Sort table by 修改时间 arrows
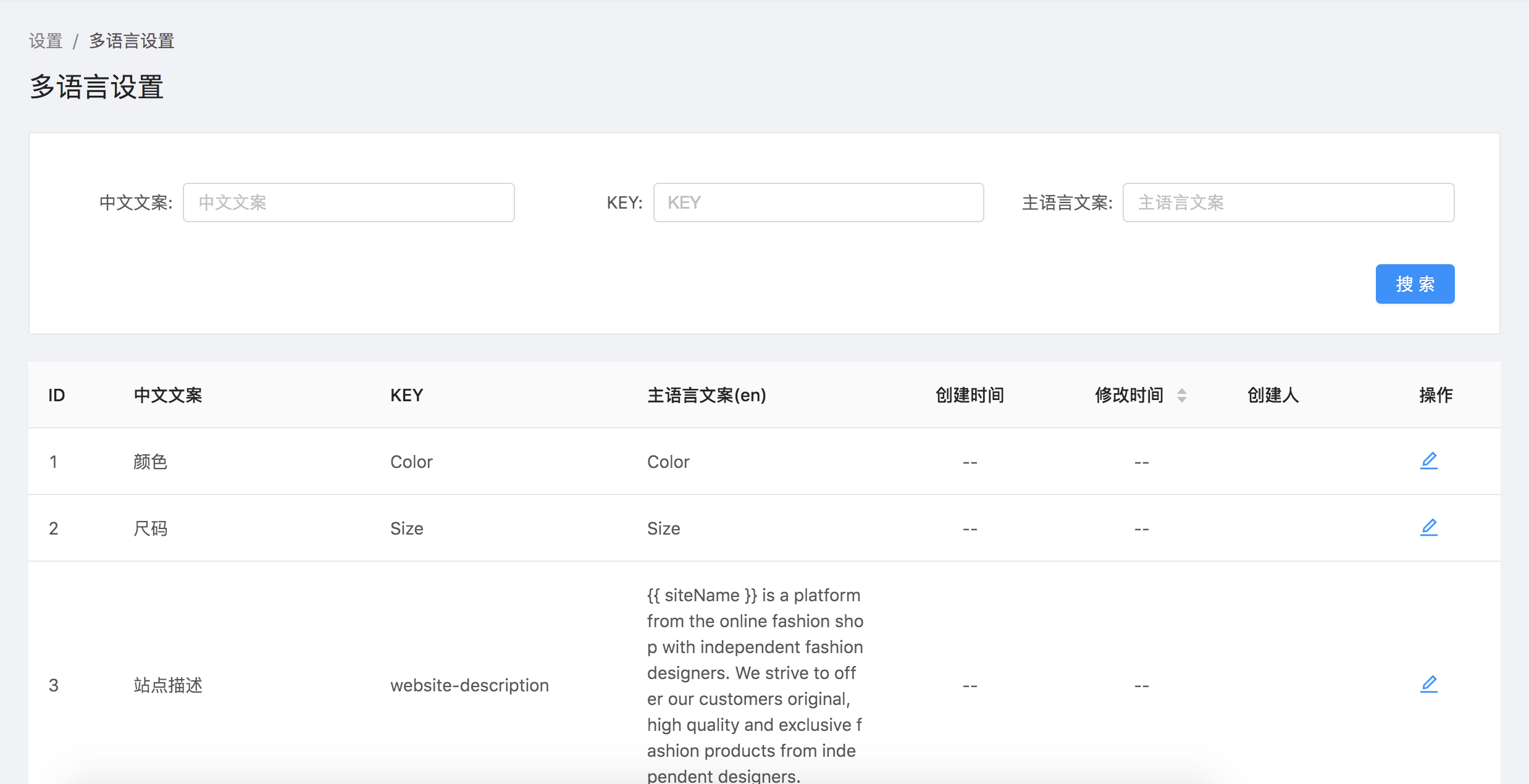The width and height of the screenshot is (1529, 784). [1181, 395]
